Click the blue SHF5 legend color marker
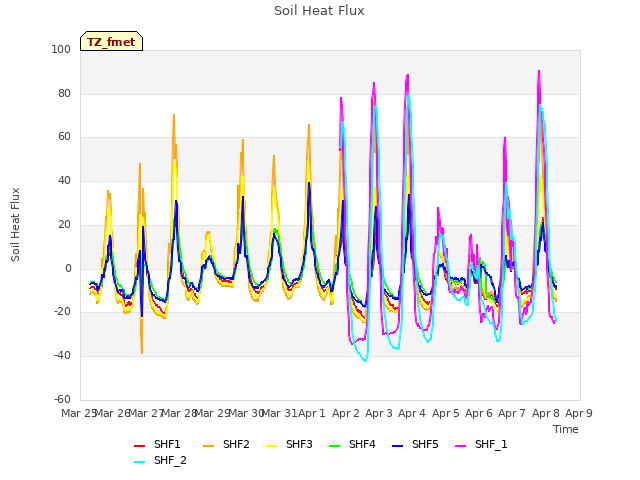Screen dimensions: 640x480 click(398, 446)
